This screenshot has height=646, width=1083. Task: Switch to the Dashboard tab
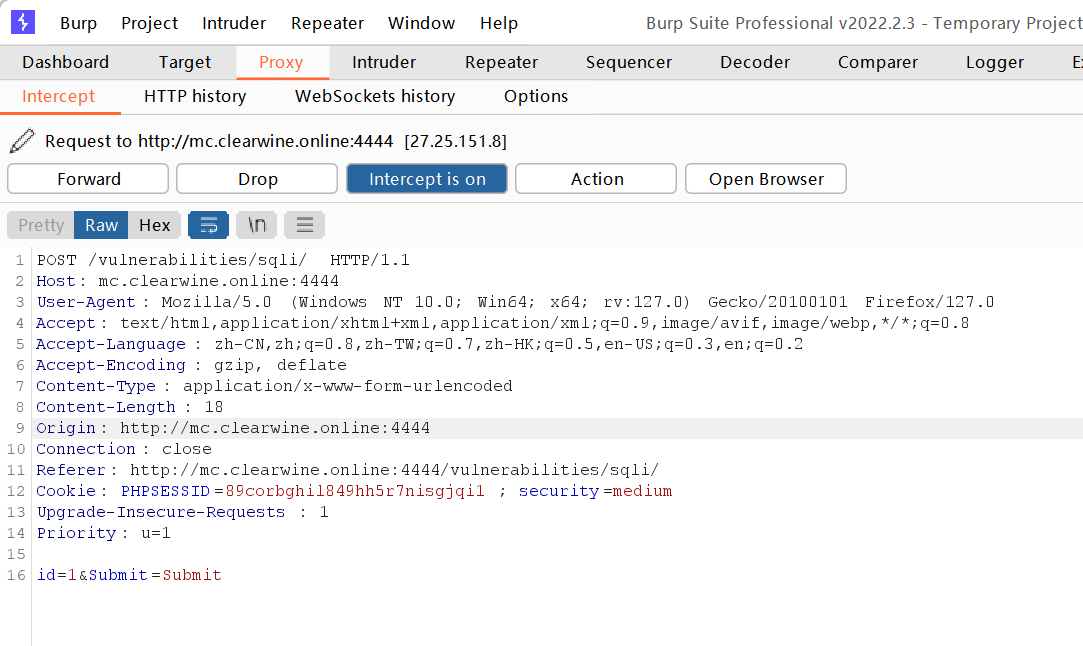pyautogui.click(x=66, y=62)
